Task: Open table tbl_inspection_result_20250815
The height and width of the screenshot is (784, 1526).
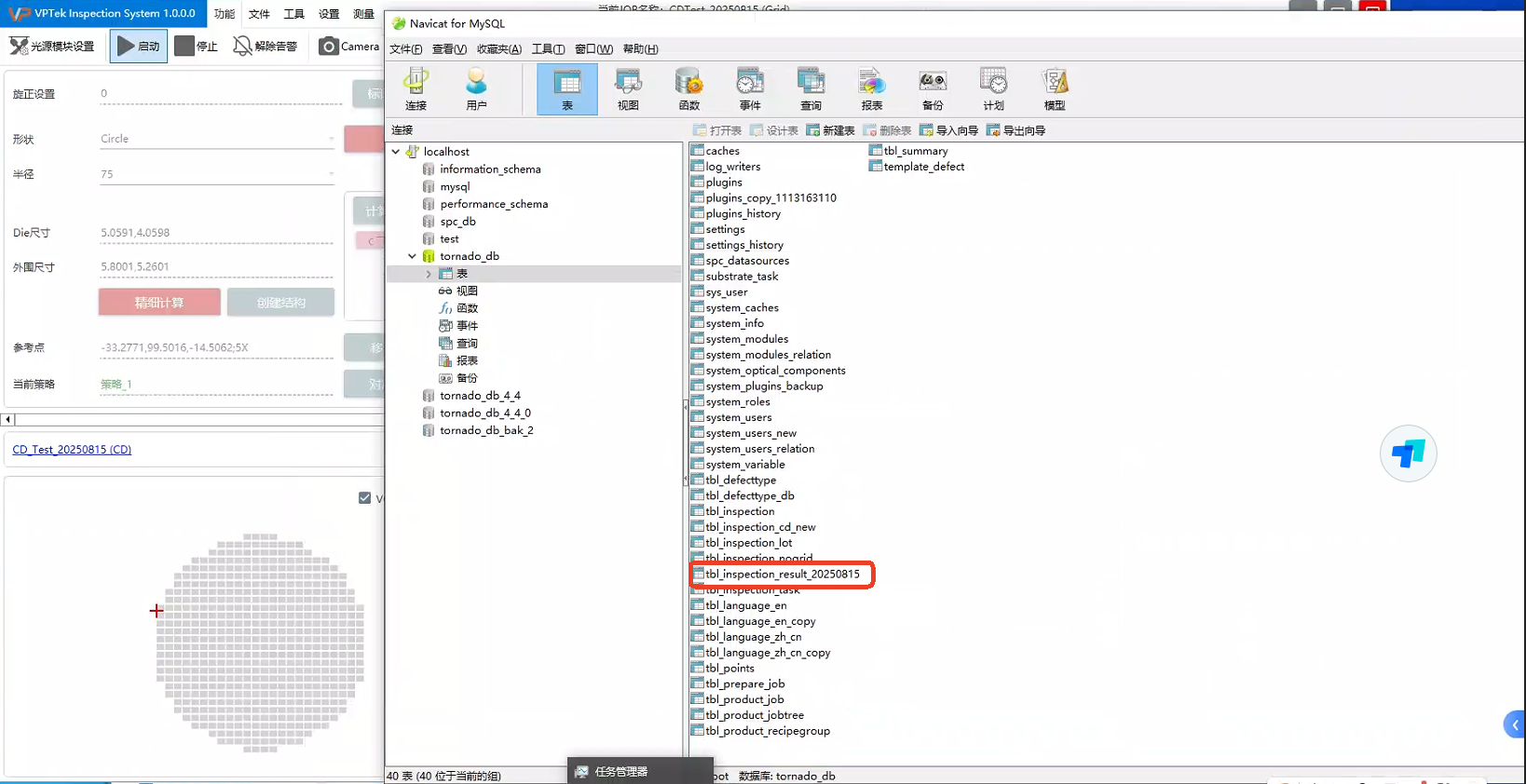Action: tap(782, 574)
